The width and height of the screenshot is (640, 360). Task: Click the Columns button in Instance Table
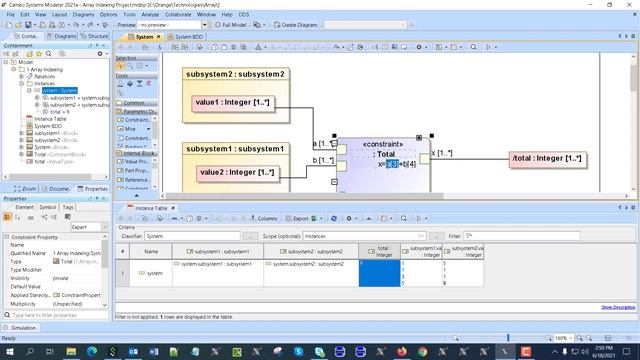point(264,218)
